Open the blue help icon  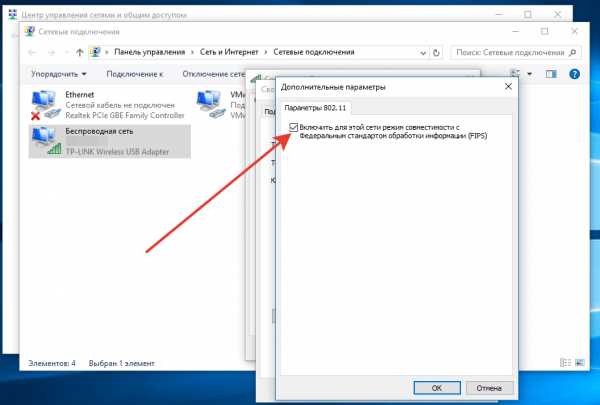574,74
